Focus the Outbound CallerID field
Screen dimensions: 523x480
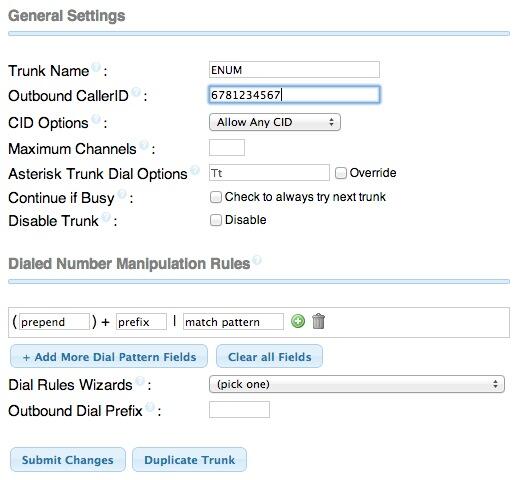click(294, 95)
